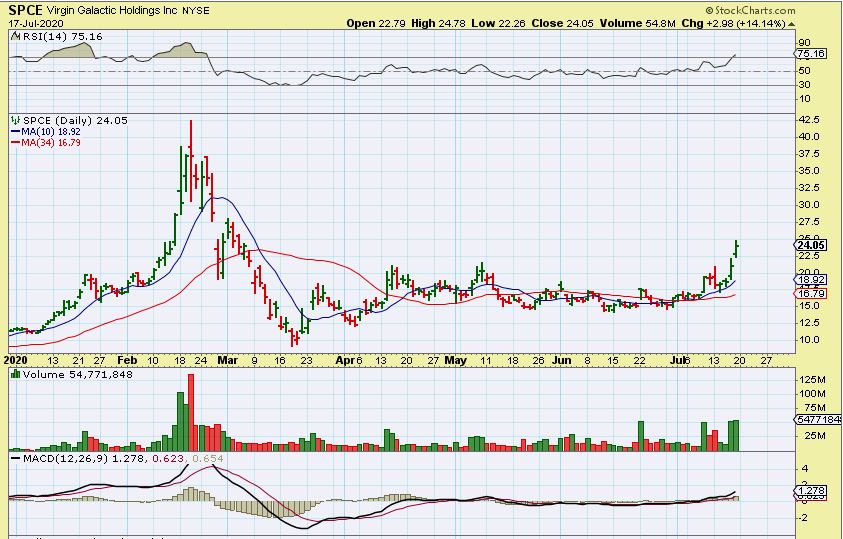Click the May label on the date axis
Image resolution: width=843 pixels, height=539 pixels.
tap(455, 360)
